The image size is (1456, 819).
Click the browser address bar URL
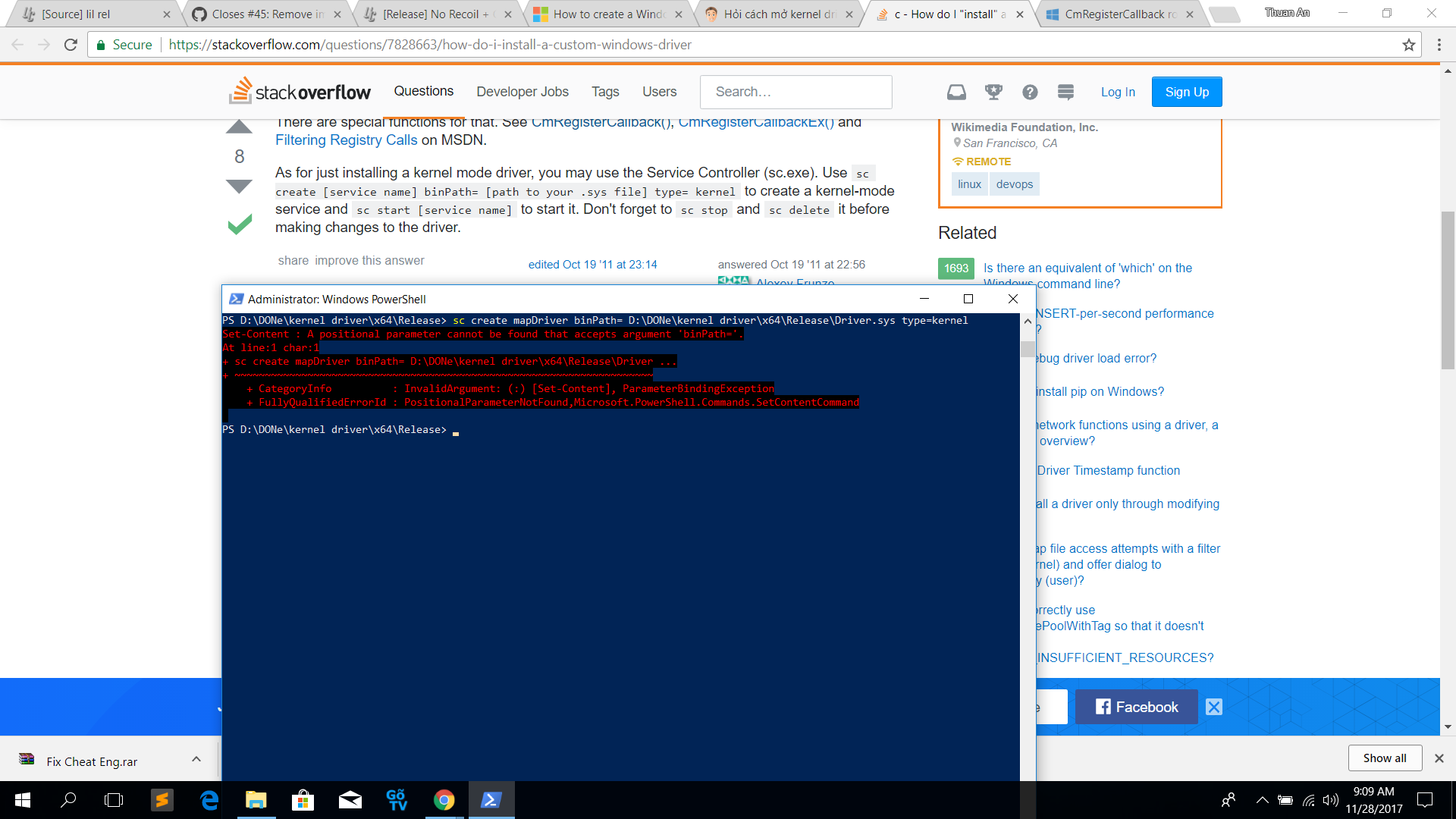click(x=430, y=45)
